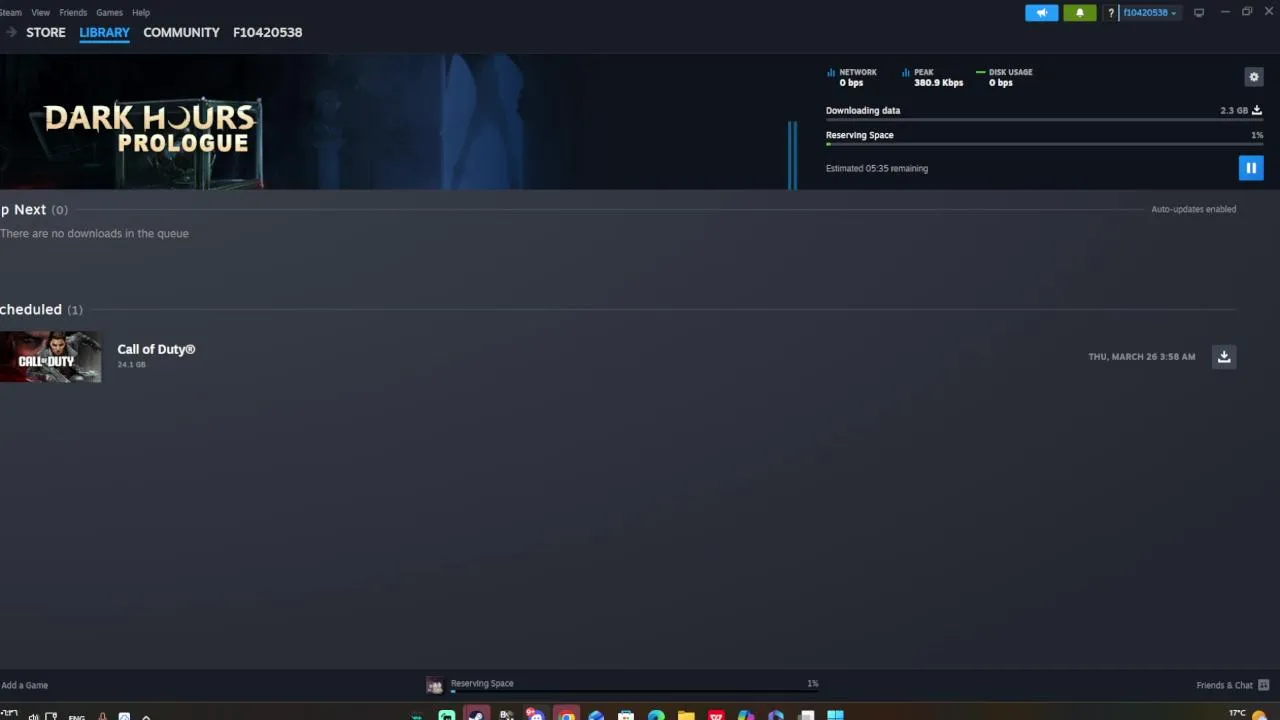Click the Estimated 05:35 remaining text

click(x=877, y=168)
